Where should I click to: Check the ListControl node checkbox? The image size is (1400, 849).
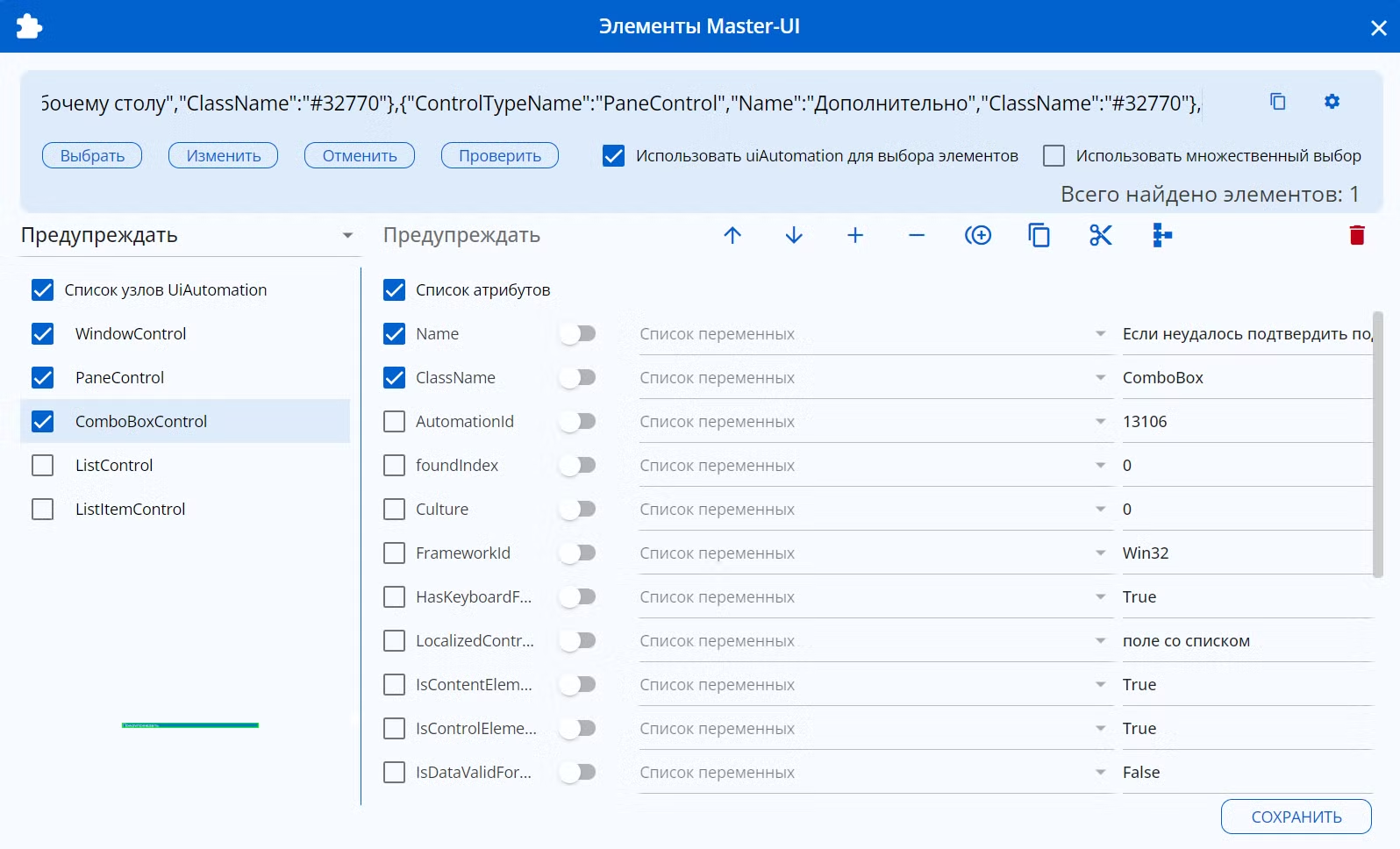(x=42, y=466)
